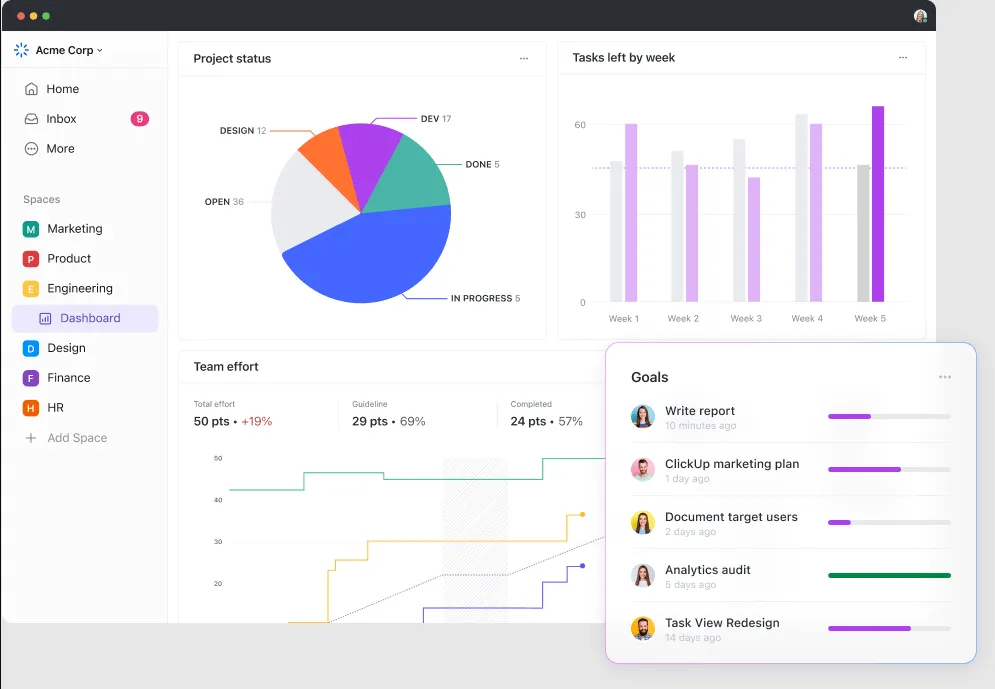Viewport: 995px width, 689px height.
Task: Open the Design space
Action: pyautogui.click(x=67, y=348)
